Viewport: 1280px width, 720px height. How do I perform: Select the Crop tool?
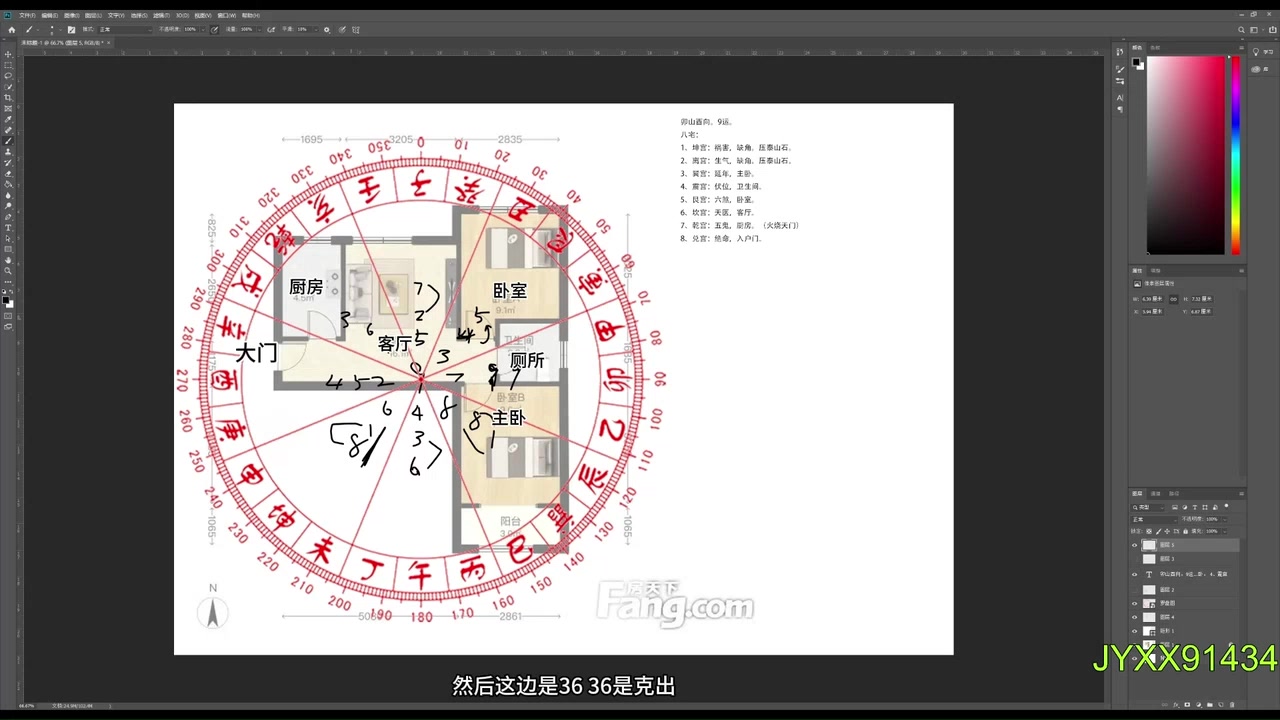(x=8, y=97)
